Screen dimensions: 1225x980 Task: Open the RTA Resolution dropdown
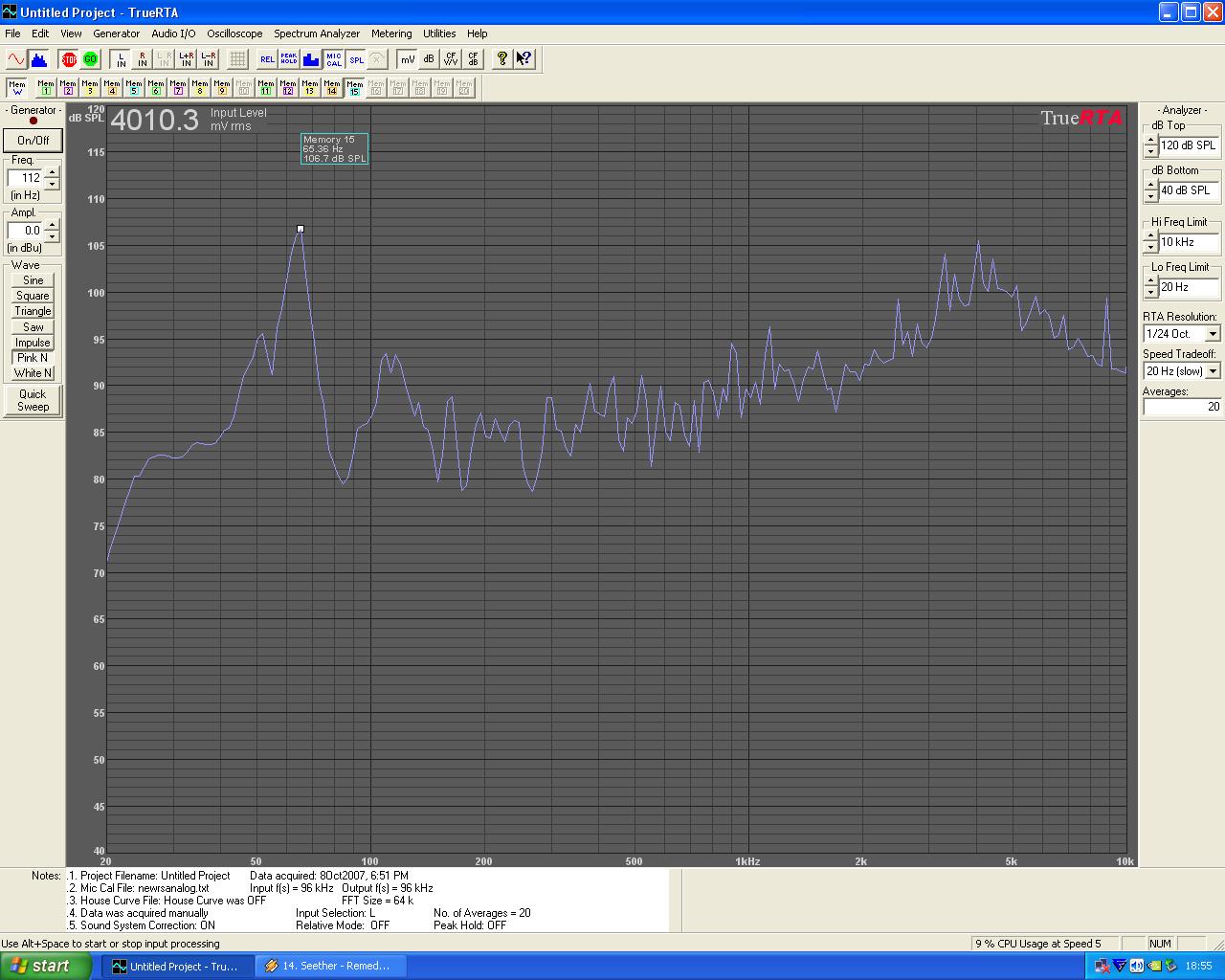(1213, 334)
